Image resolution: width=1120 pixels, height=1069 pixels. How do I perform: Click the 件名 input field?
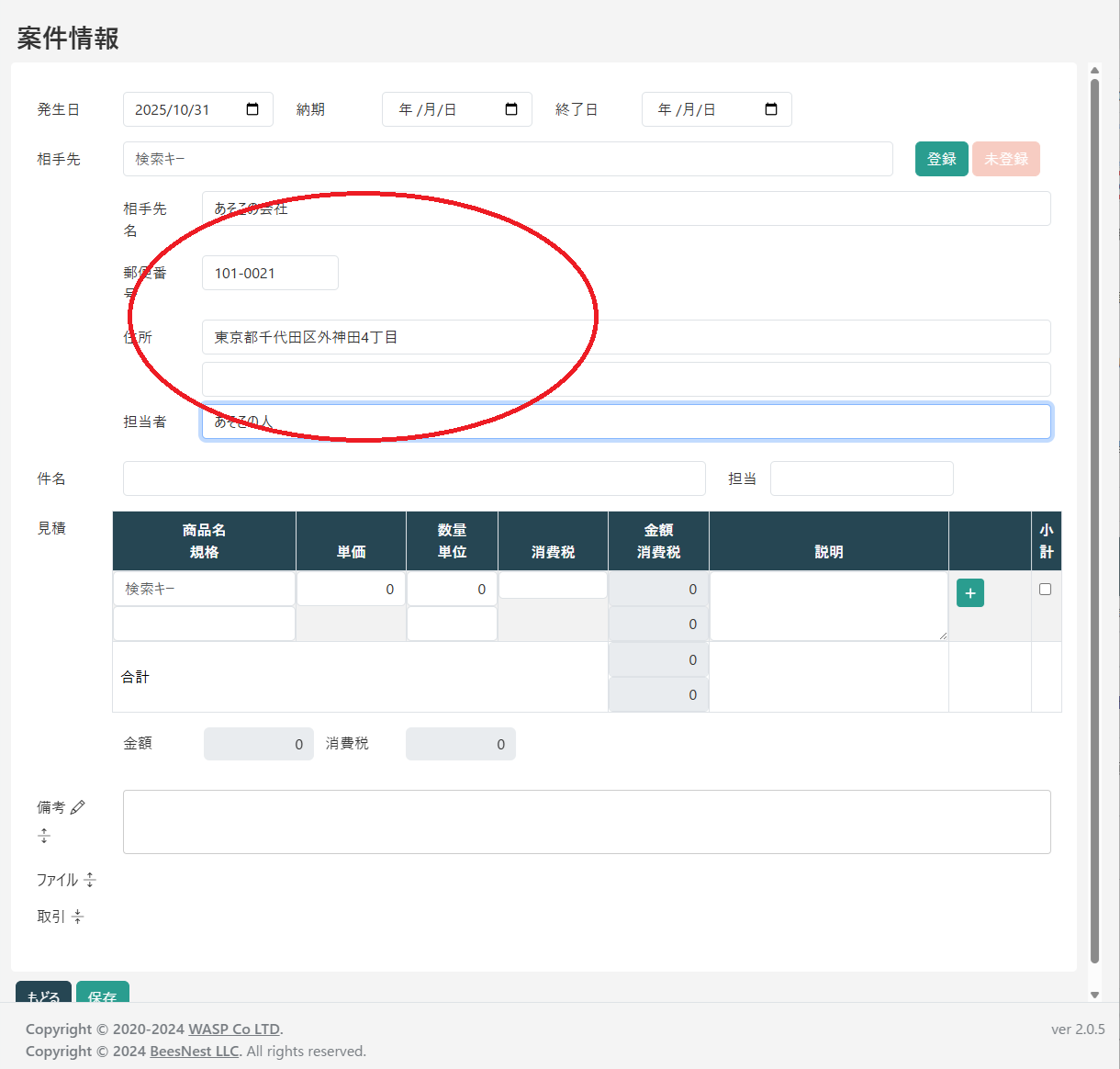click(x=414, y=478)
